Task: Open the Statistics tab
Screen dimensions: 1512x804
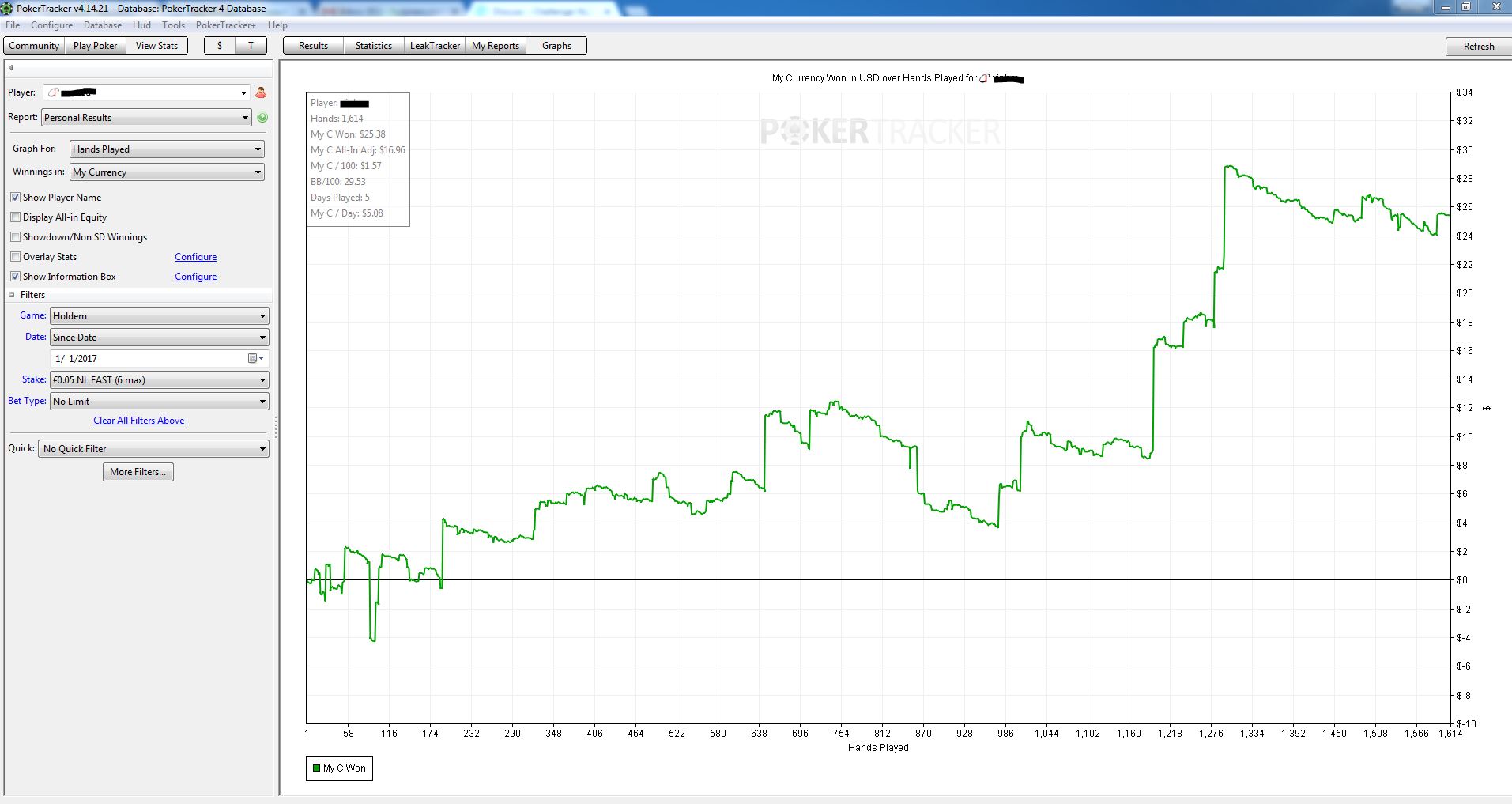Action: pos(374,46)
